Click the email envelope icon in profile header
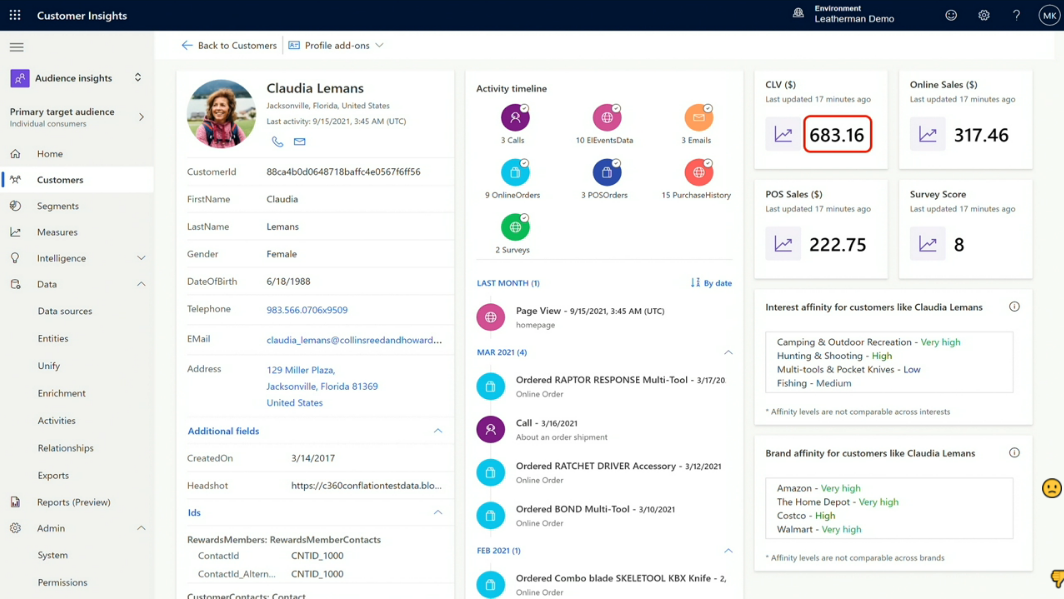Screen dimensions: 1064x599 click(299, 142)
